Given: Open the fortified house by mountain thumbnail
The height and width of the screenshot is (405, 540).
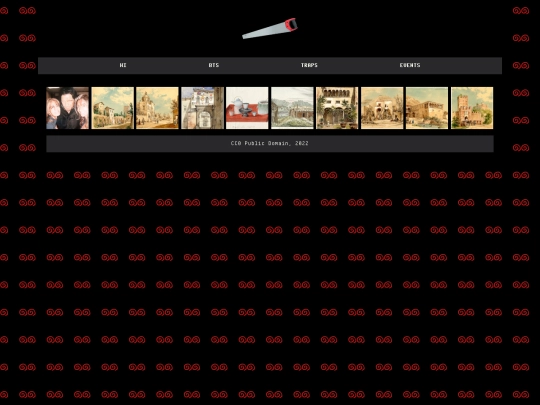Looking at the screenshot, I should 427,108.
